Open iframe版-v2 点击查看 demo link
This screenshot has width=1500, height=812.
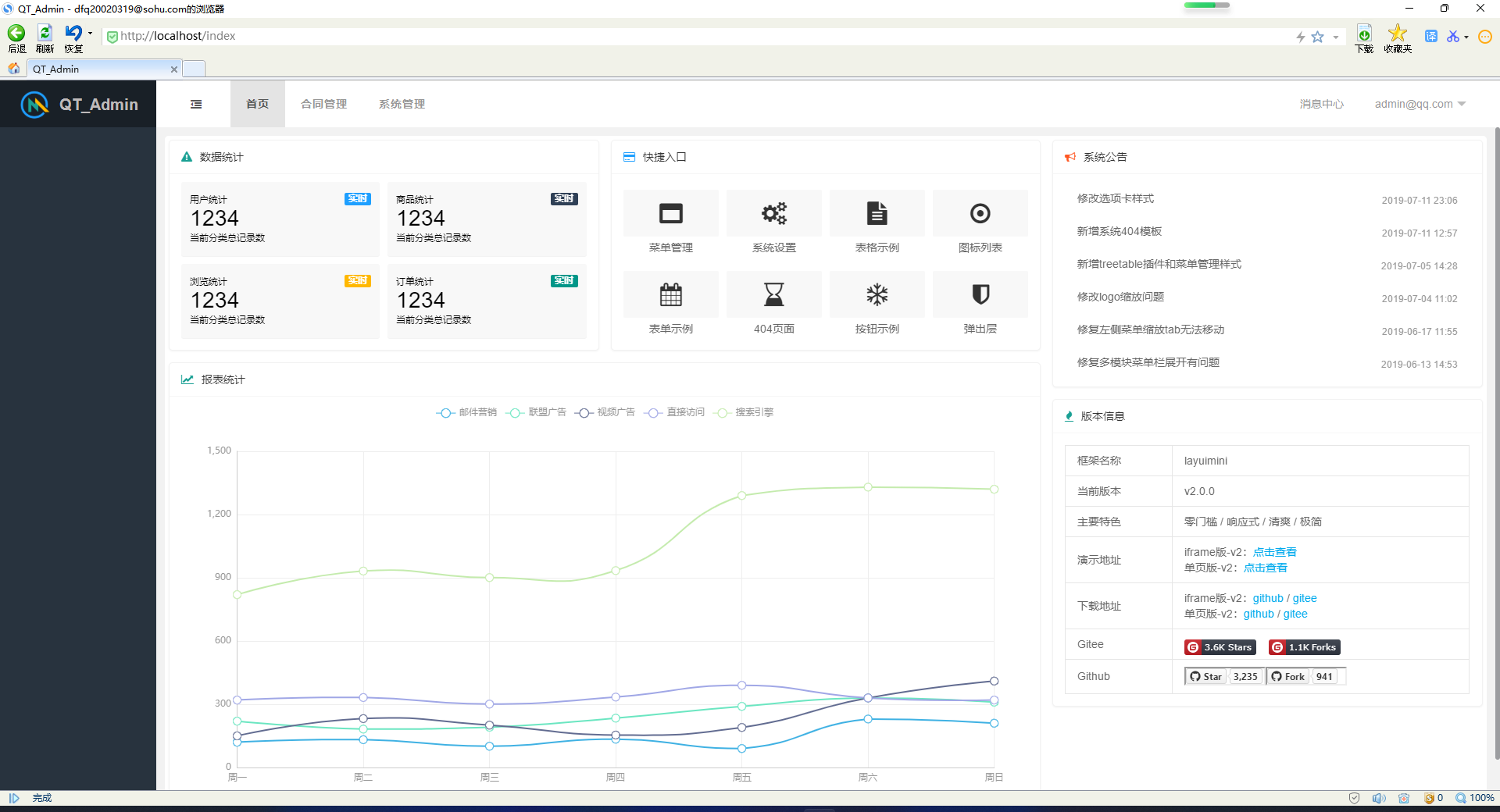(x=1274, y=552)
